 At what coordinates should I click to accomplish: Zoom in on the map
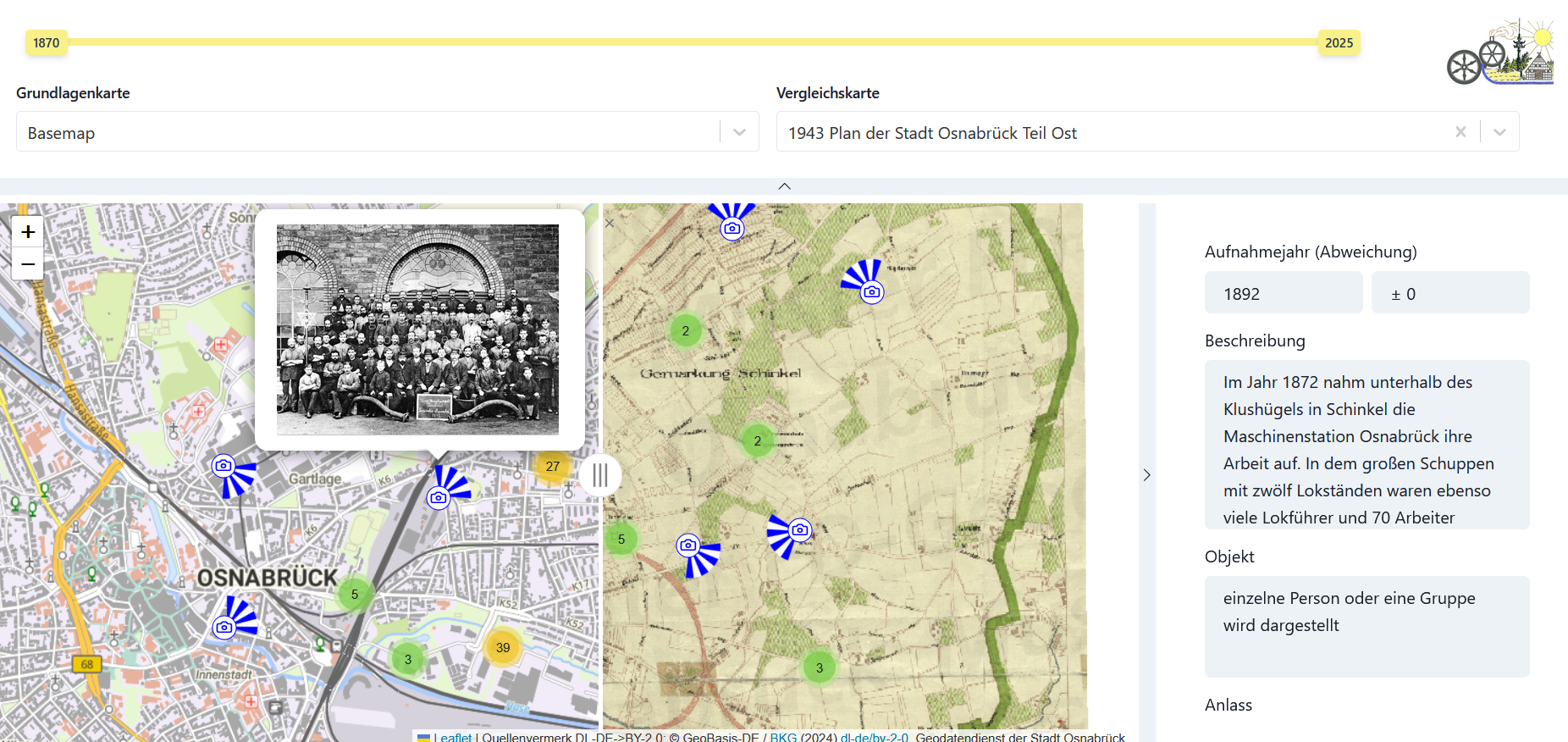point(28,232)
